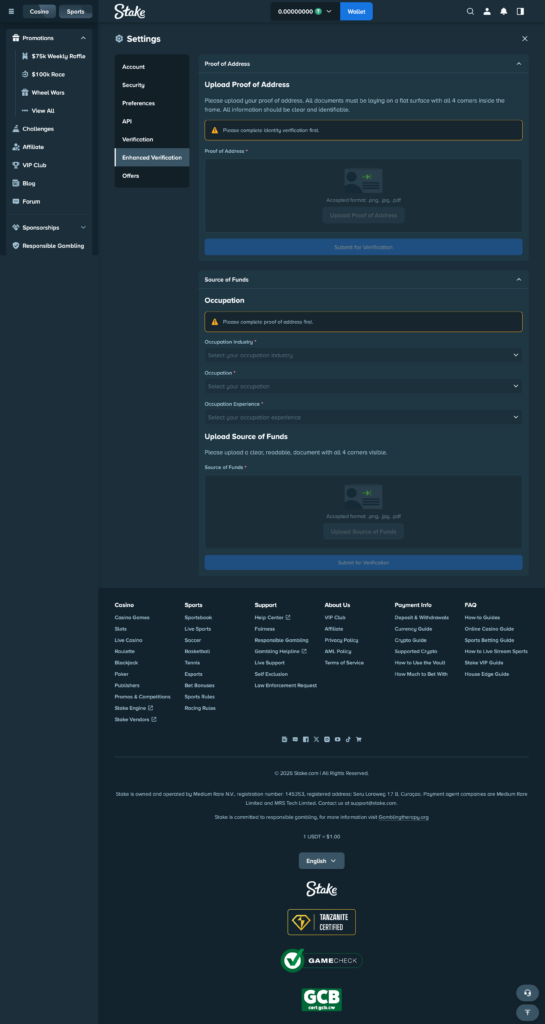Click the scroll-to-top arrow button
545x1024 pixels.
point(527,1013)
